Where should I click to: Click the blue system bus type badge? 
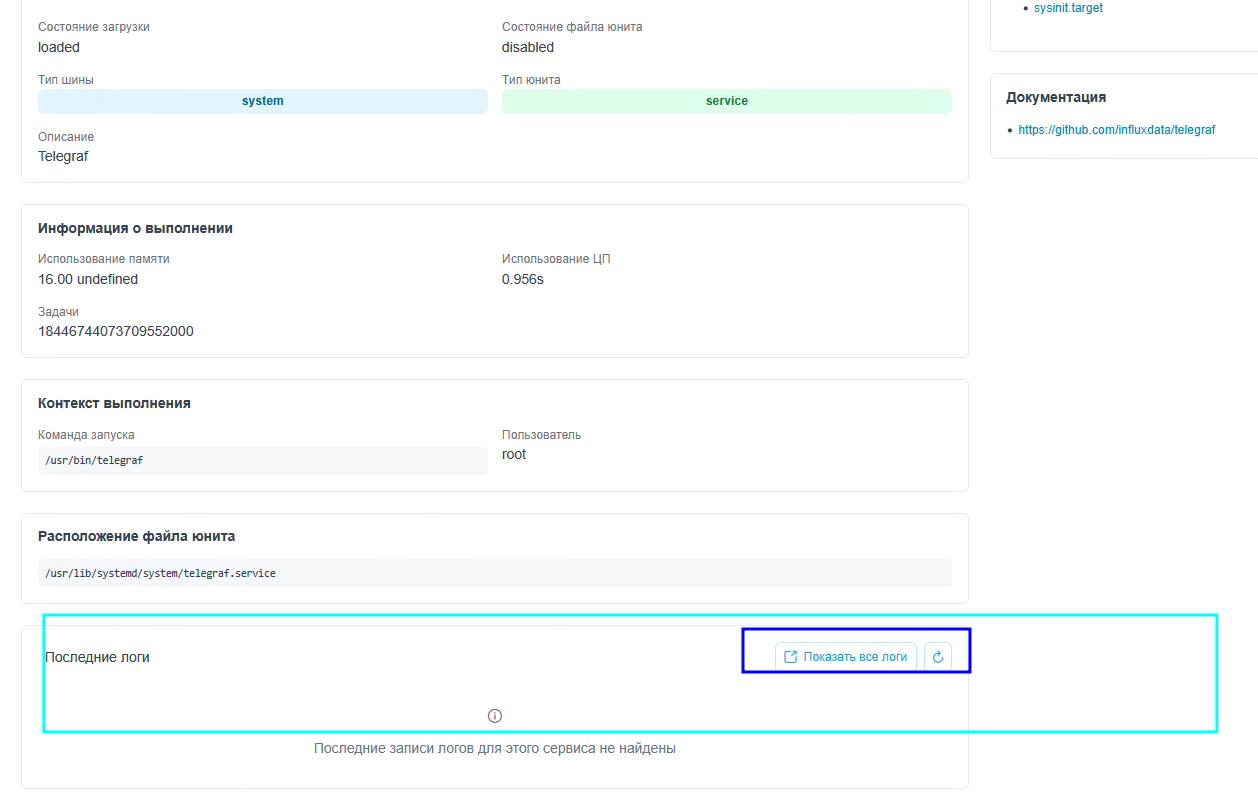tap(262, 101)
